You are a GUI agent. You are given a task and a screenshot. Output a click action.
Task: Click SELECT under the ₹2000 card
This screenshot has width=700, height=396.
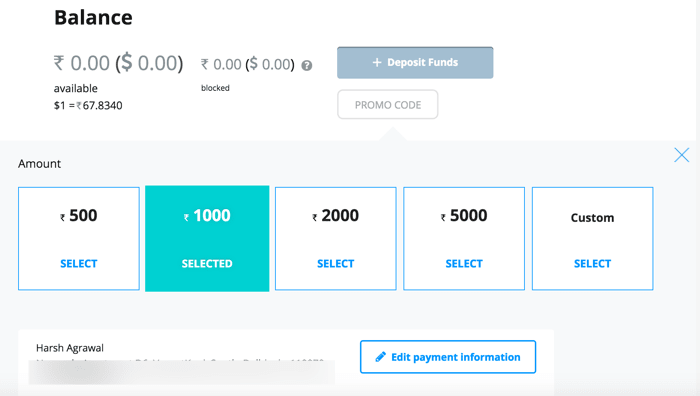pos(336,264)
